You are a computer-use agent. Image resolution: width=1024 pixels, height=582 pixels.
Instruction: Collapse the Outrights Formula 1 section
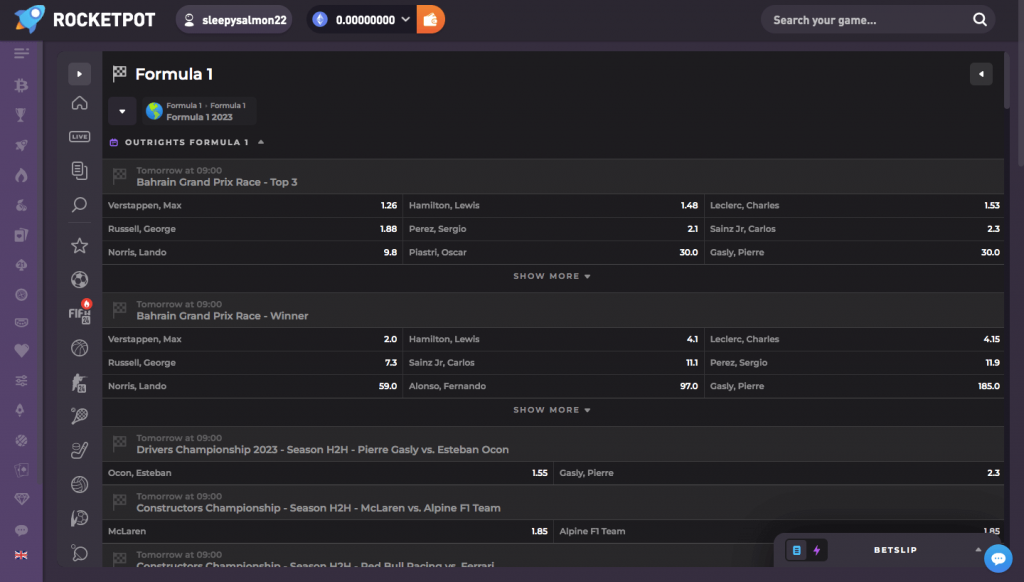point(261,142)
